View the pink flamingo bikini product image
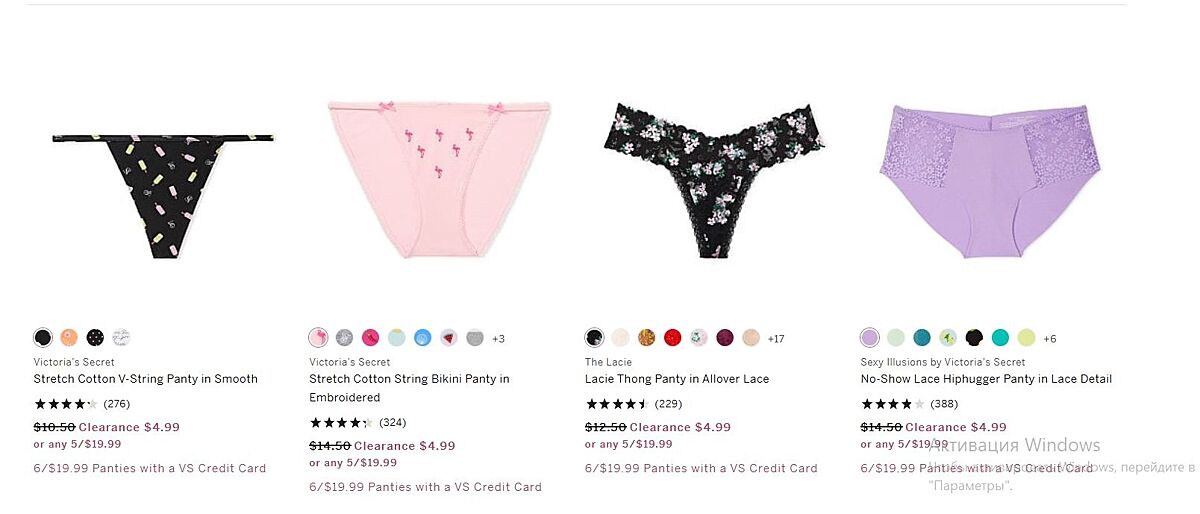The width and height of the screenshot is (1200, 514). (x=439, y=179)
